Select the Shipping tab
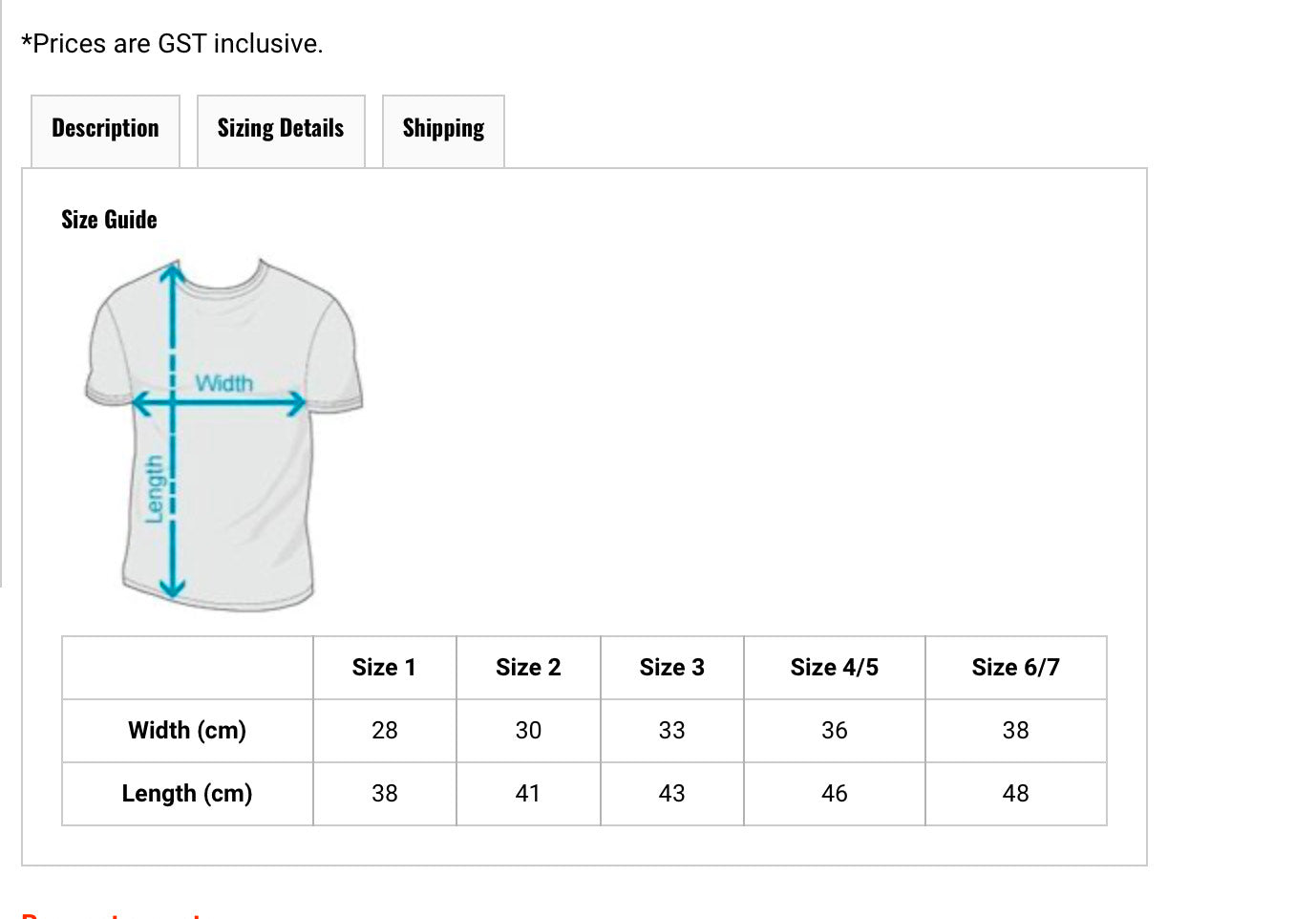Image resolution: width=1316 pixels, height=919 pixels. (443, 130)
